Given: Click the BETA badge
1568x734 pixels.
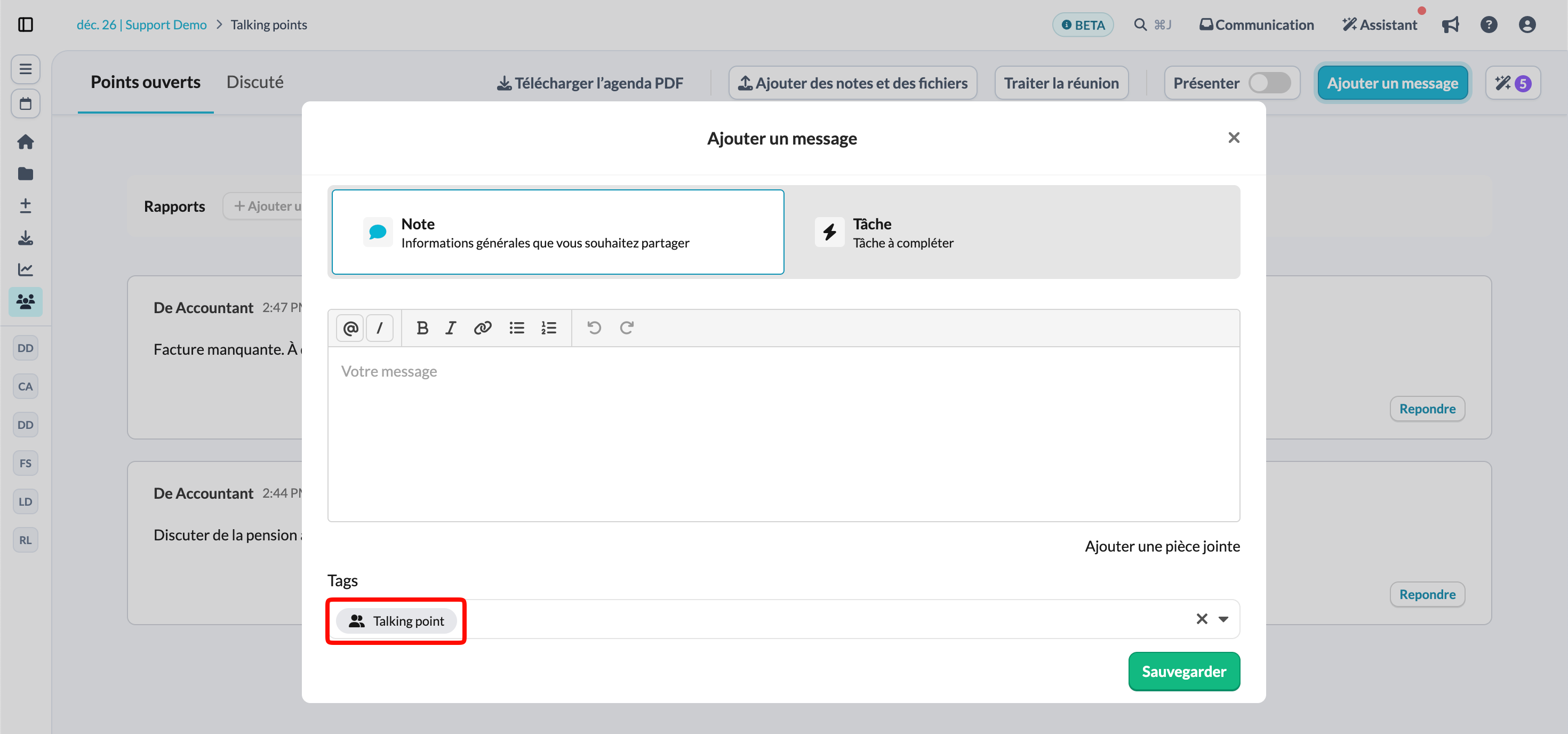Looking at the screenshot, I should (1083, 25).
